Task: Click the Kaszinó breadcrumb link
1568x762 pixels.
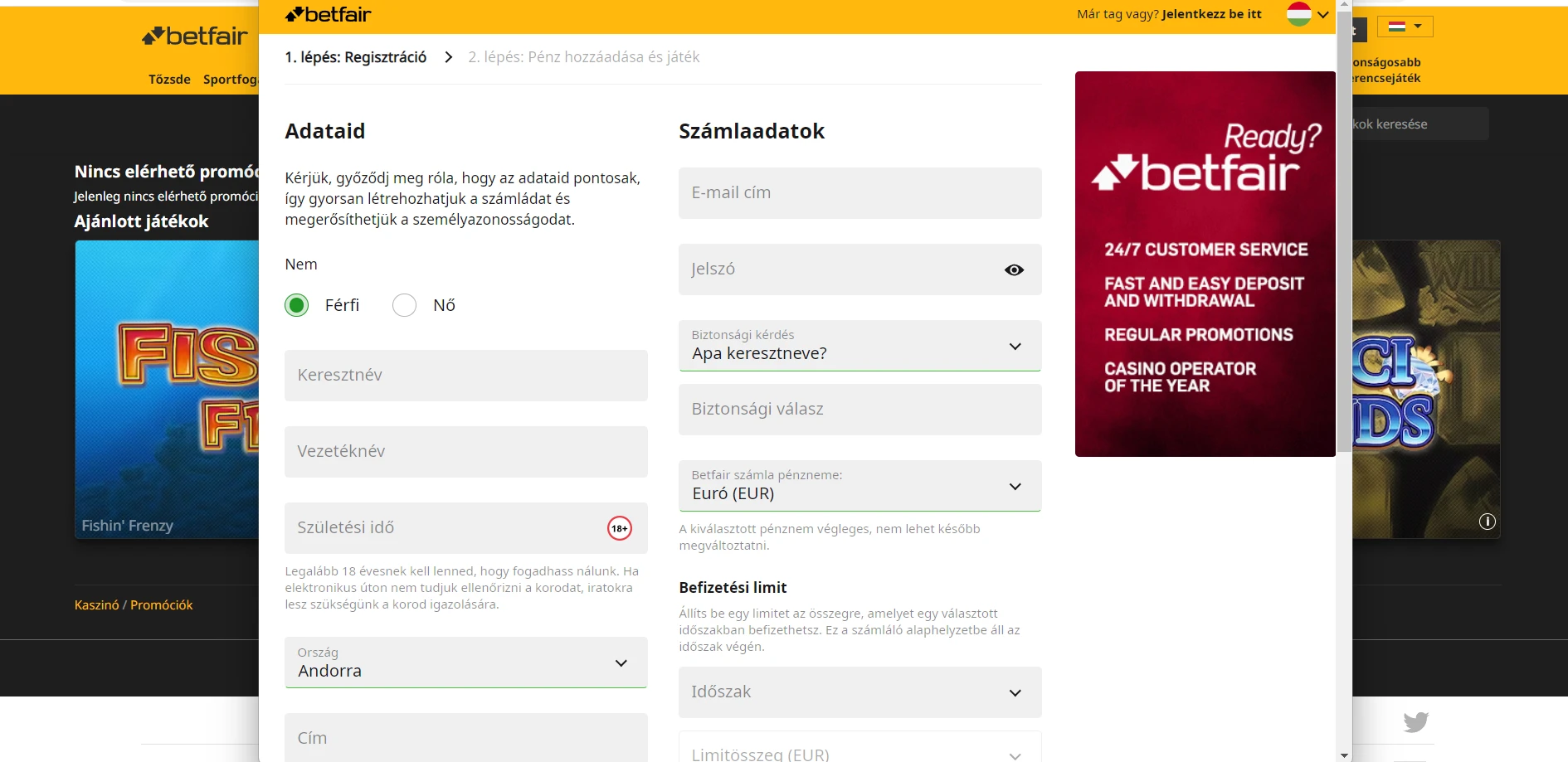Action: pos(97,605)
